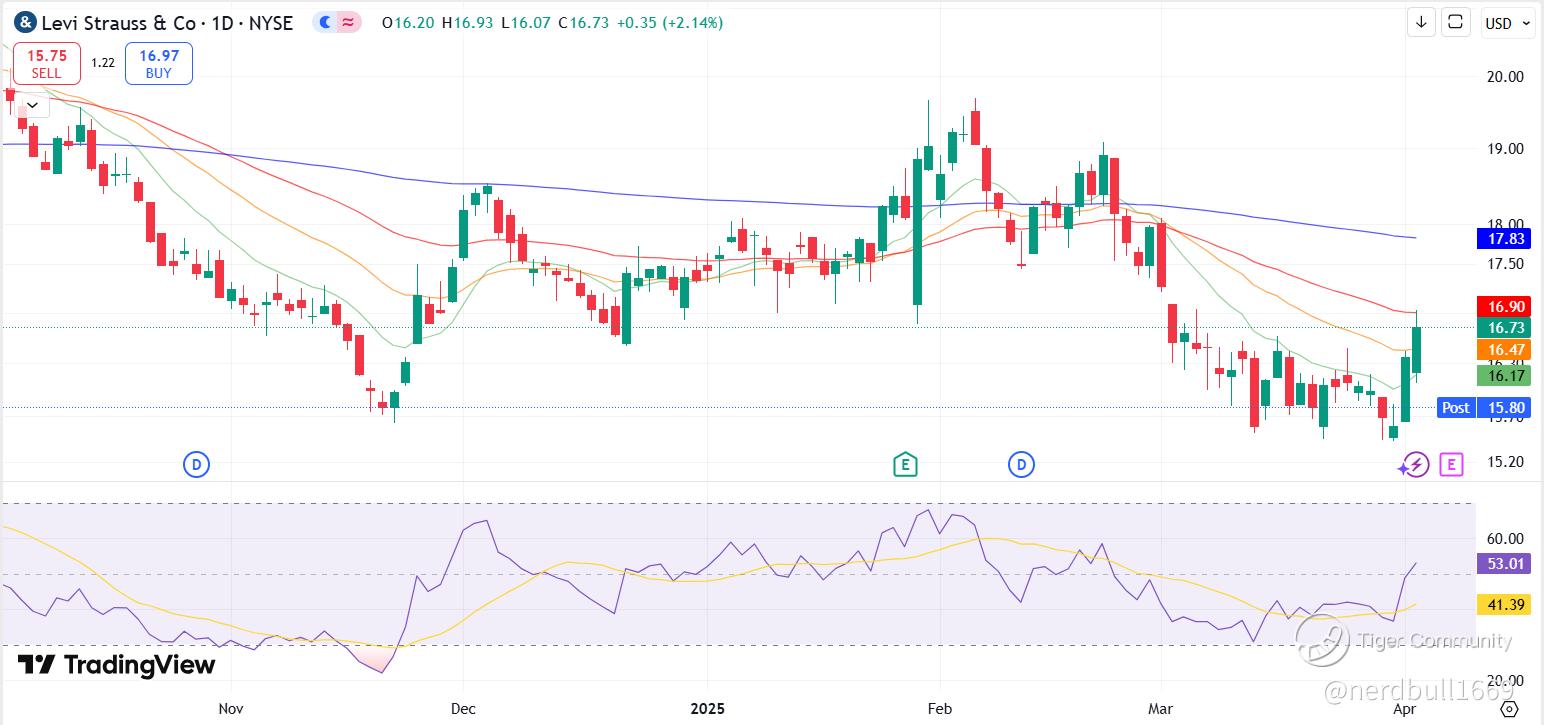1544x725 pixels.
Task: Click the 1.22 spread value
Action: click(103, 63)
